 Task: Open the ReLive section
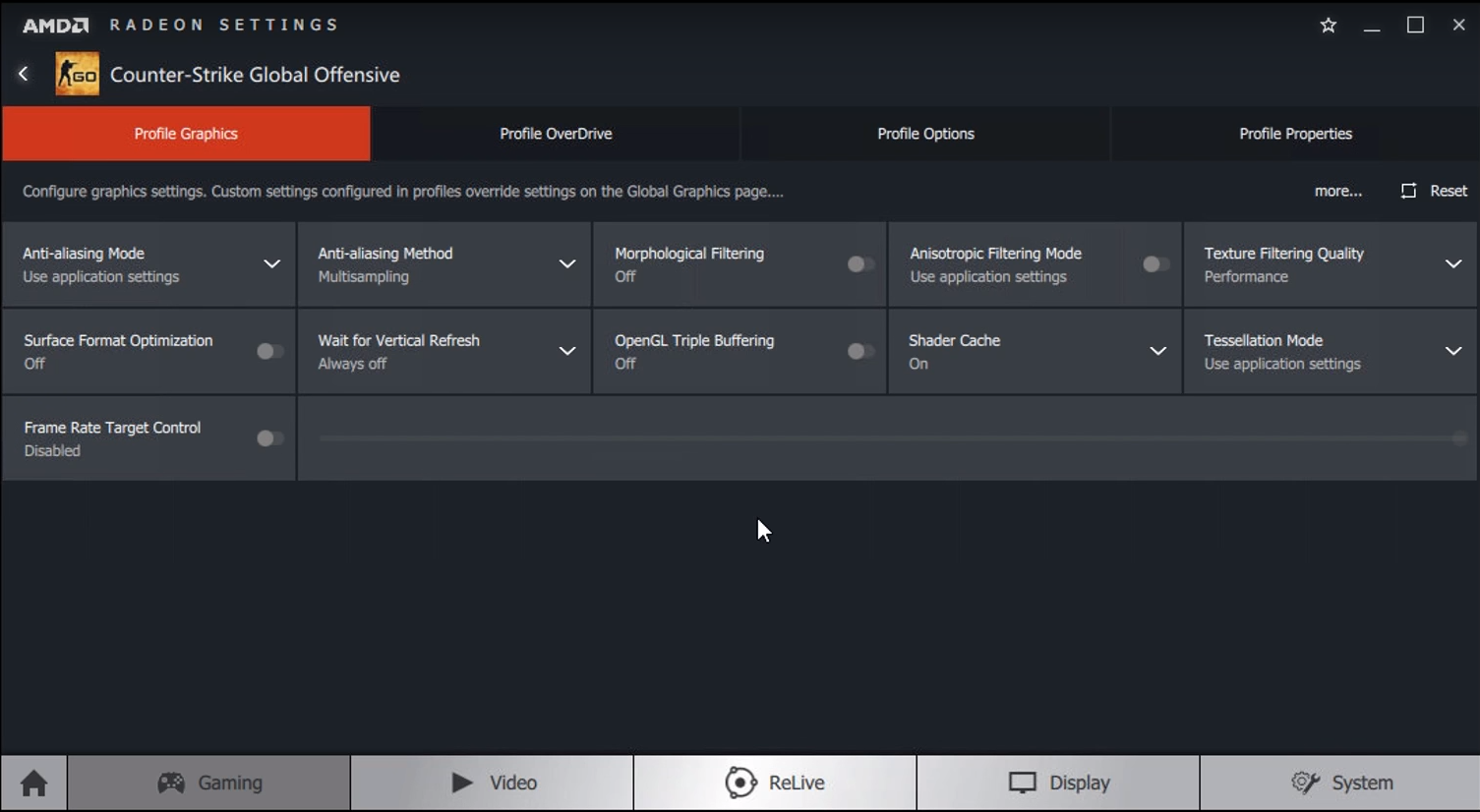coord(775,783)
